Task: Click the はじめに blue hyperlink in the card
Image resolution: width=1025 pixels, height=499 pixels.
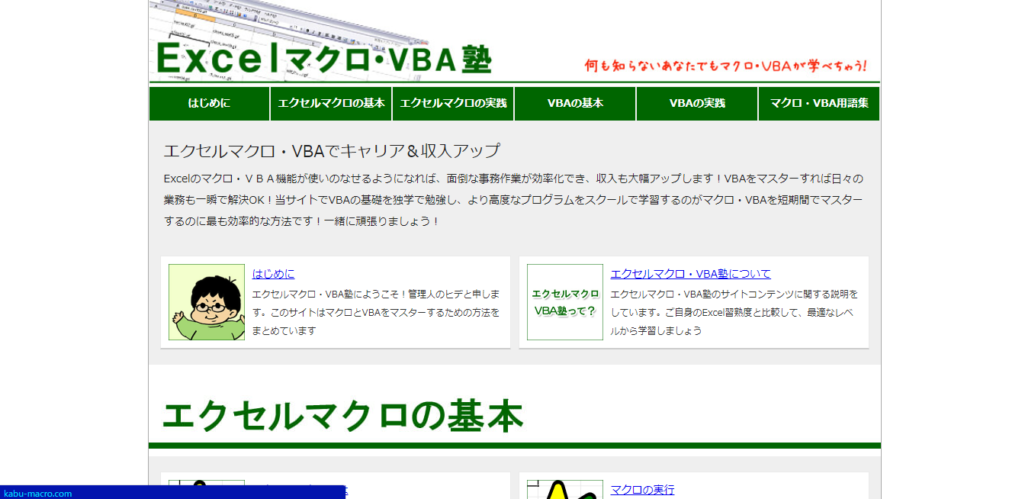Action: (273, 274)
